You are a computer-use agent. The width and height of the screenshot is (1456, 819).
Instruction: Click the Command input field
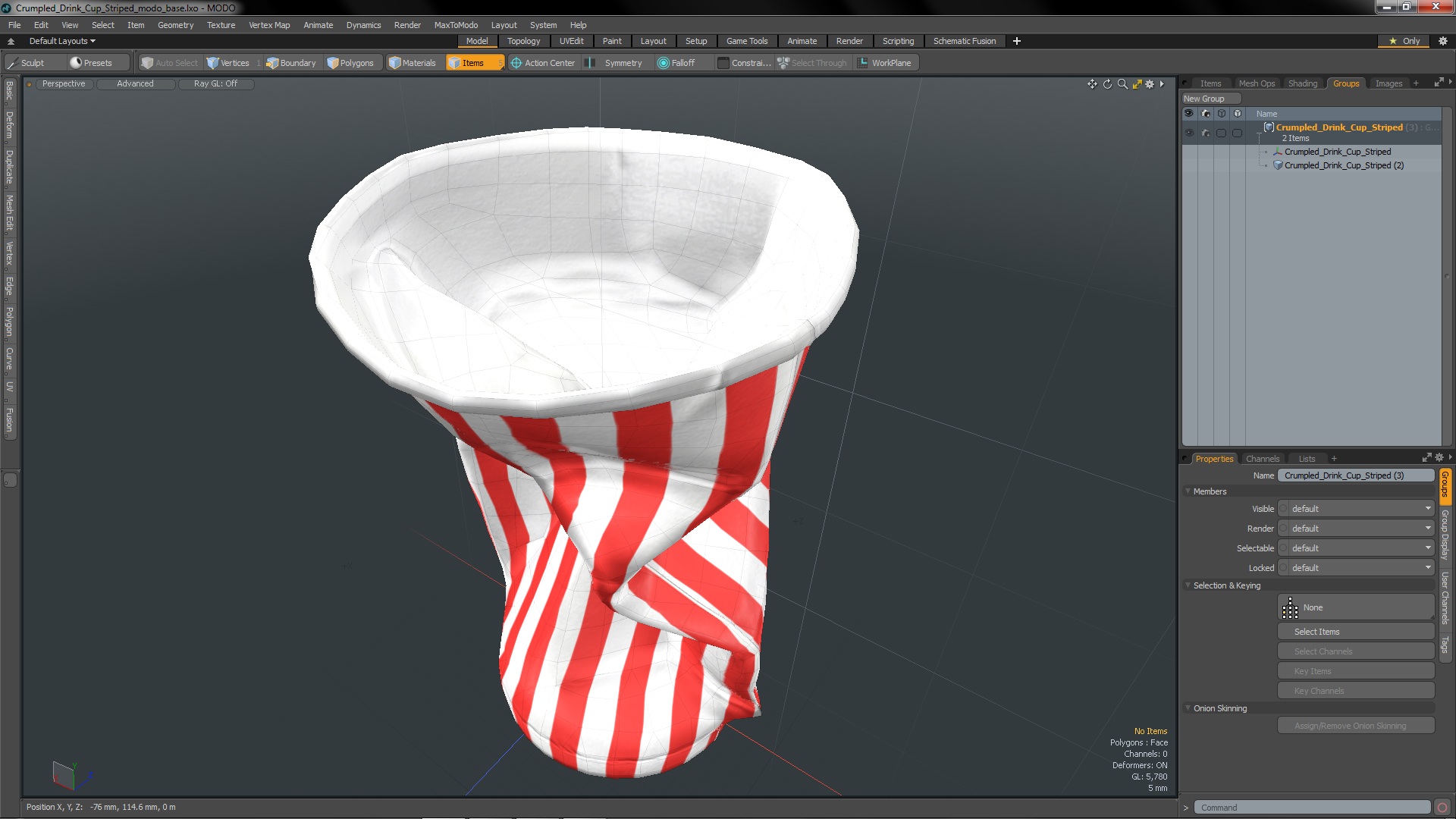point(1312,808)
